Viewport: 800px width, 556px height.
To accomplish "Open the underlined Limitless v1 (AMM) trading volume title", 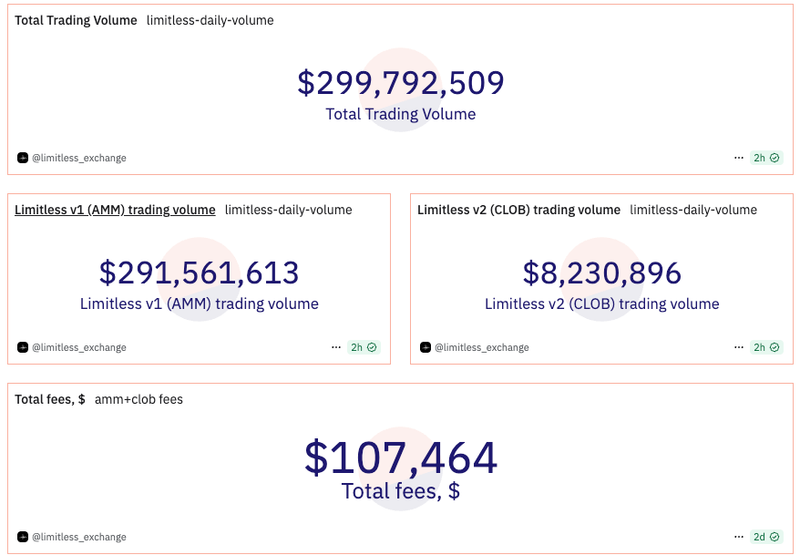I will tap(115, 210).
